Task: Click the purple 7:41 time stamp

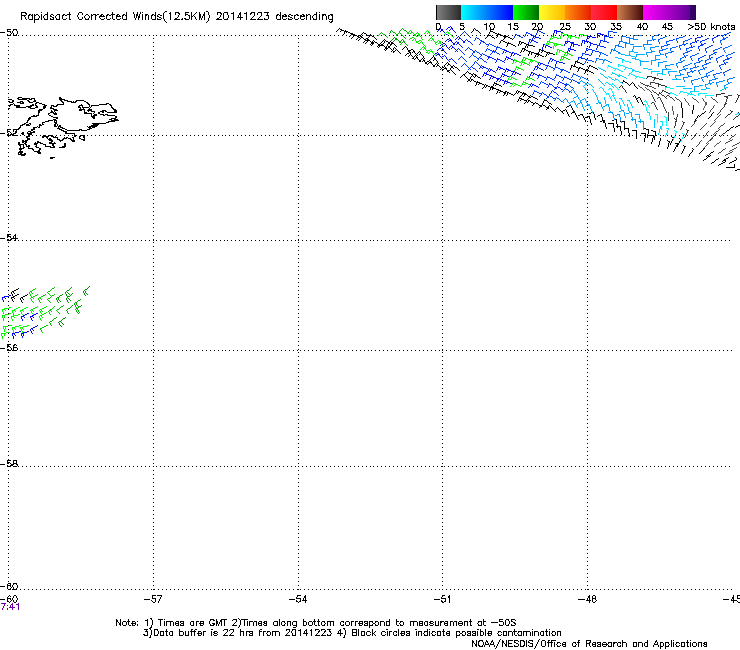Action: point(10,607)
